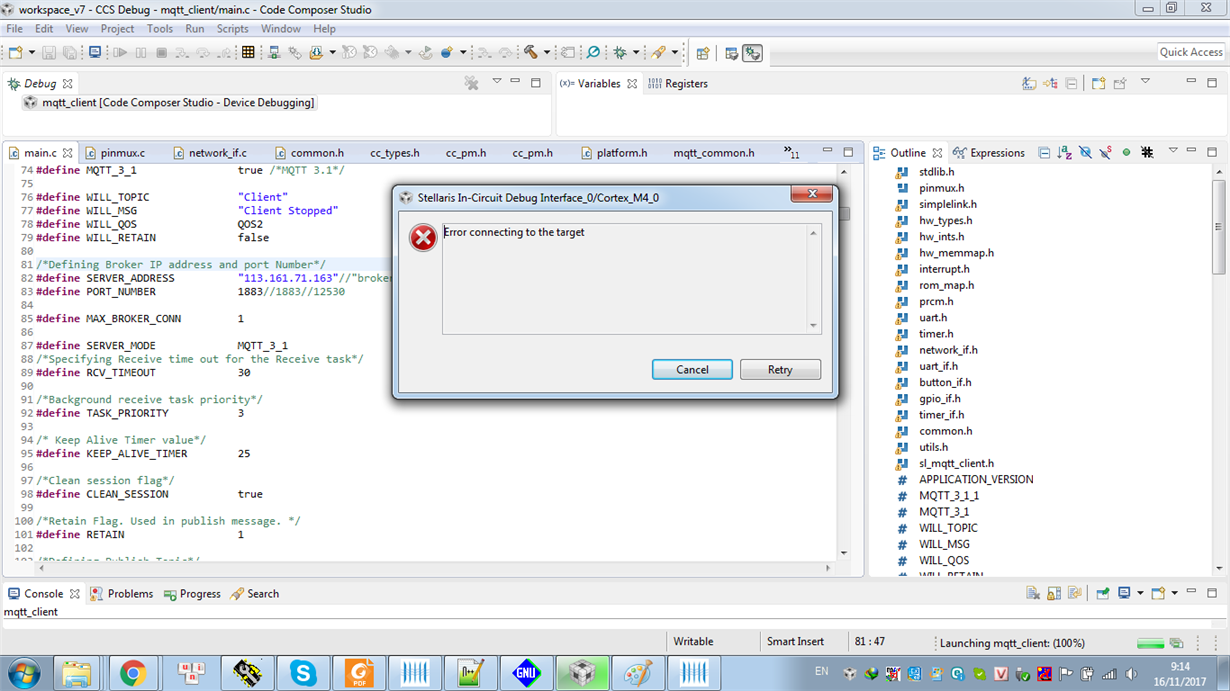Click Retry in the error dialog
1230x691 pixels.
(780, 370)
